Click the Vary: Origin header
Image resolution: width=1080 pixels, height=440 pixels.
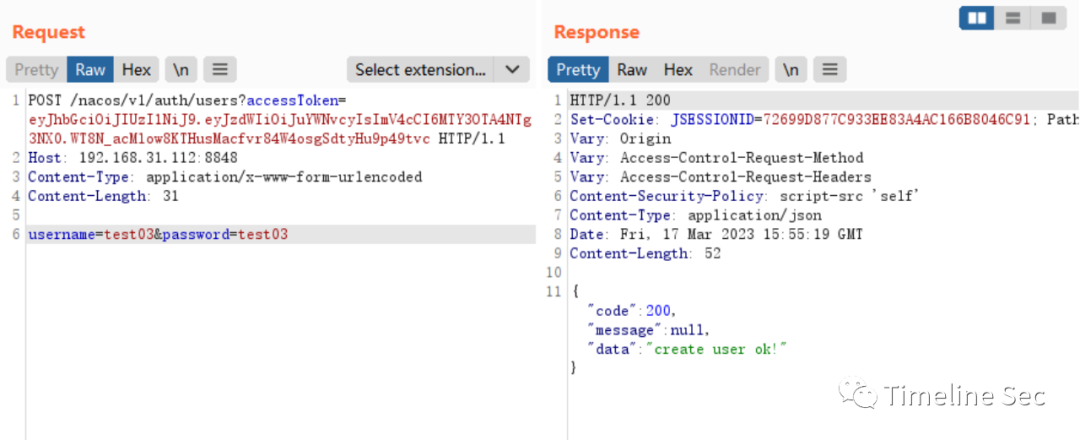tap(620, 139)
